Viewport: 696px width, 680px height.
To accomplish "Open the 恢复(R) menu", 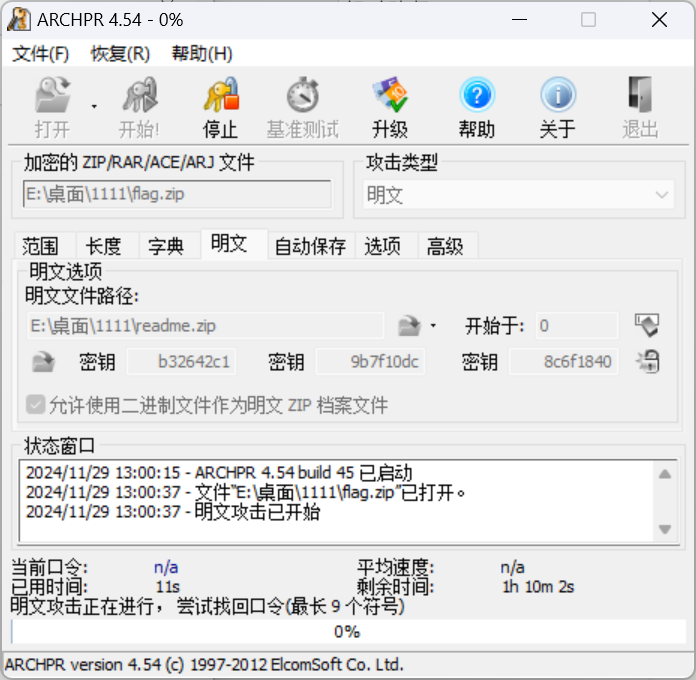I will 120,54.
